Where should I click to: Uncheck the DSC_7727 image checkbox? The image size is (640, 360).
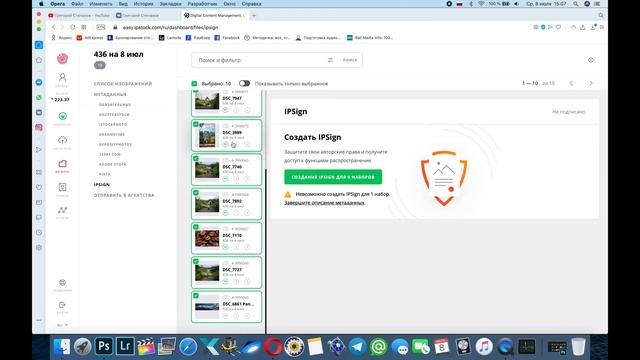point(196,261)
